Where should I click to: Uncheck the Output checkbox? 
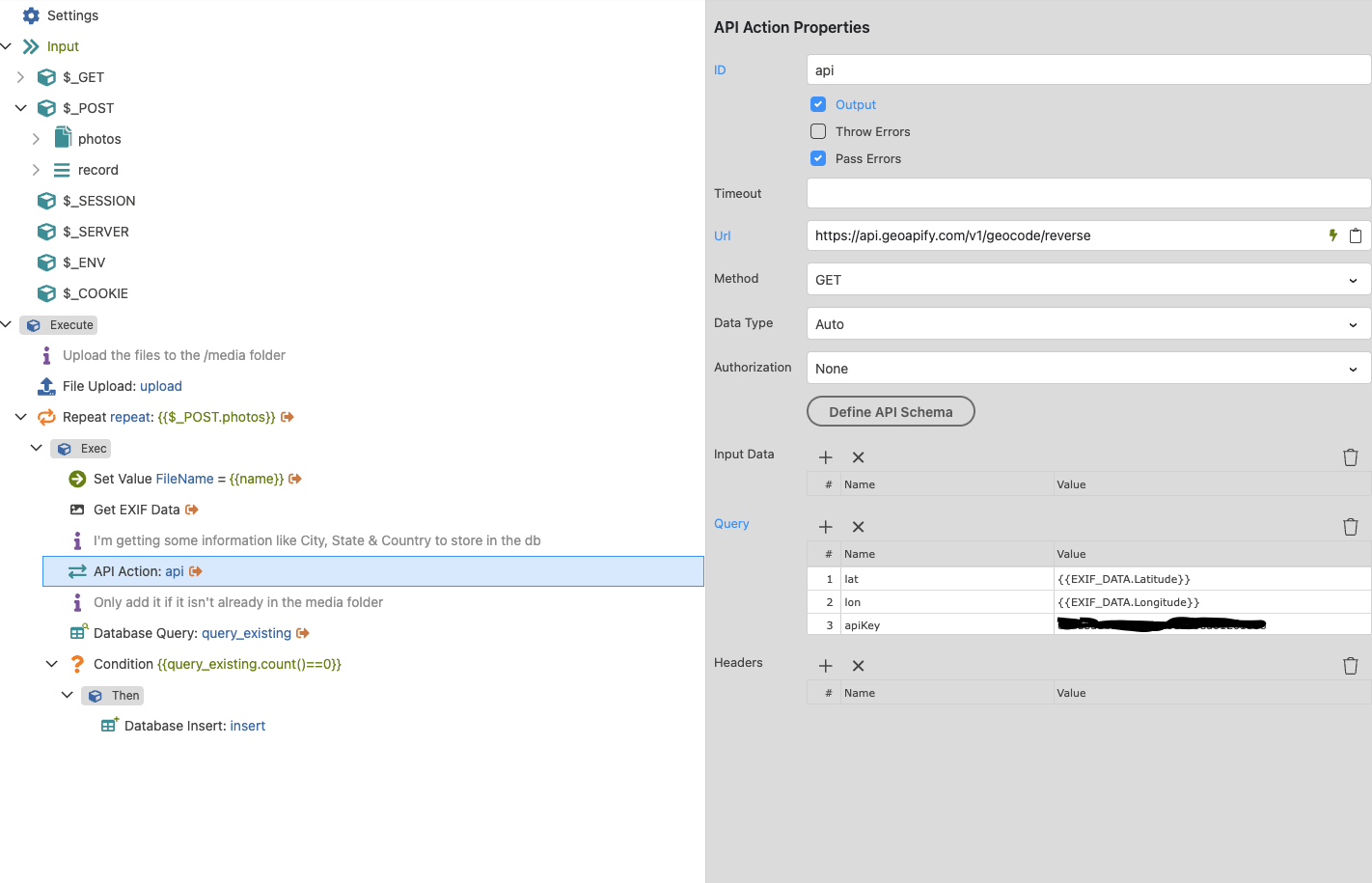[x=818, y=104]
